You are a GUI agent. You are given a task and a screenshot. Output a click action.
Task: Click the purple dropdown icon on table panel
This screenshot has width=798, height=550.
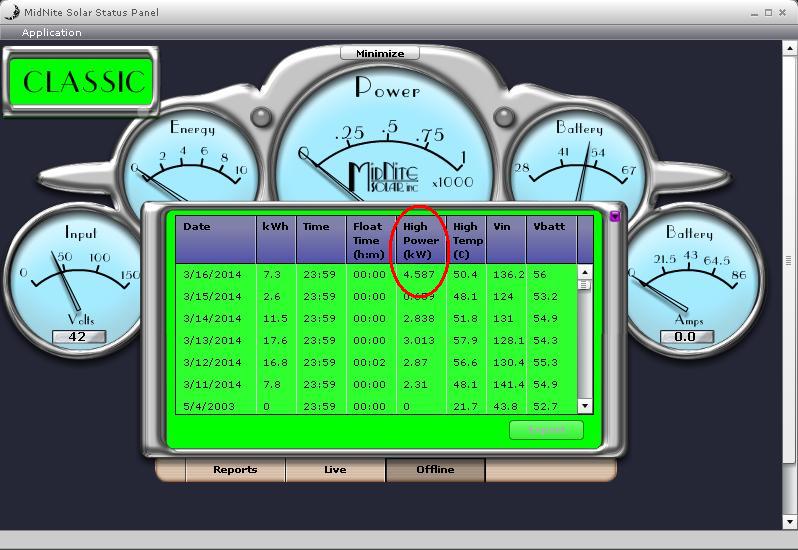615,216
